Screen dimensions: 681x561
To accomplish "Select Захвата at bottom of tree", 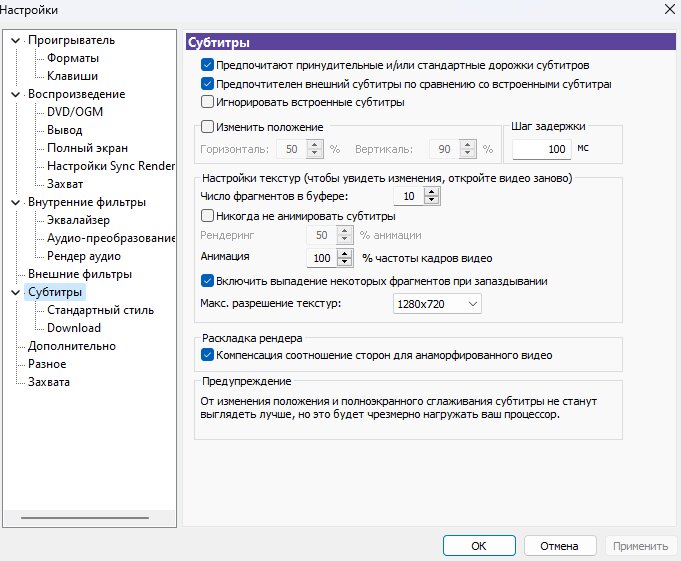I will (49, 382).
